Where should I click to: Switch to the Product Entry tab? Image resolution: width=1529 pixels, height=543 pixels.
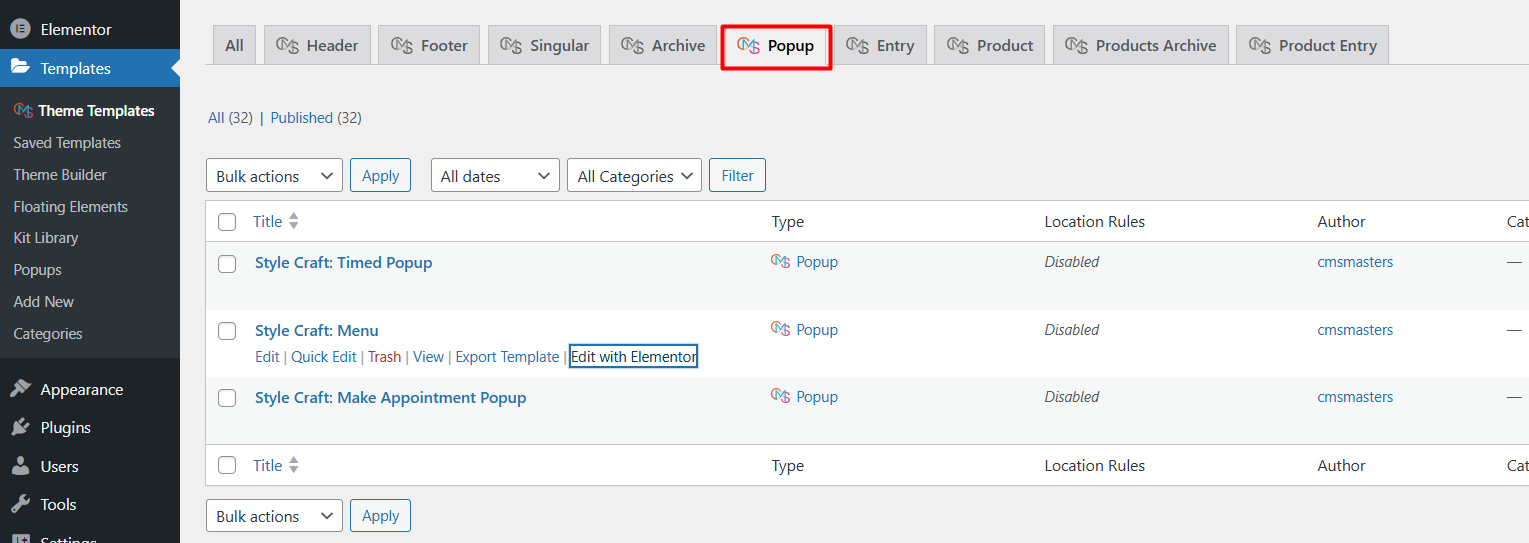coord(1312,46)
